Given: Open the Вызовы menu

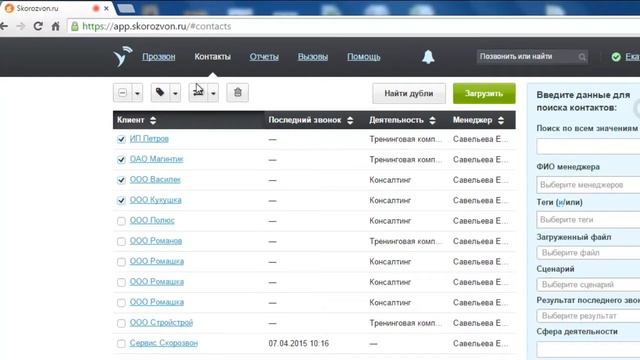Looking at the screenshot, I should pos(313,57).
